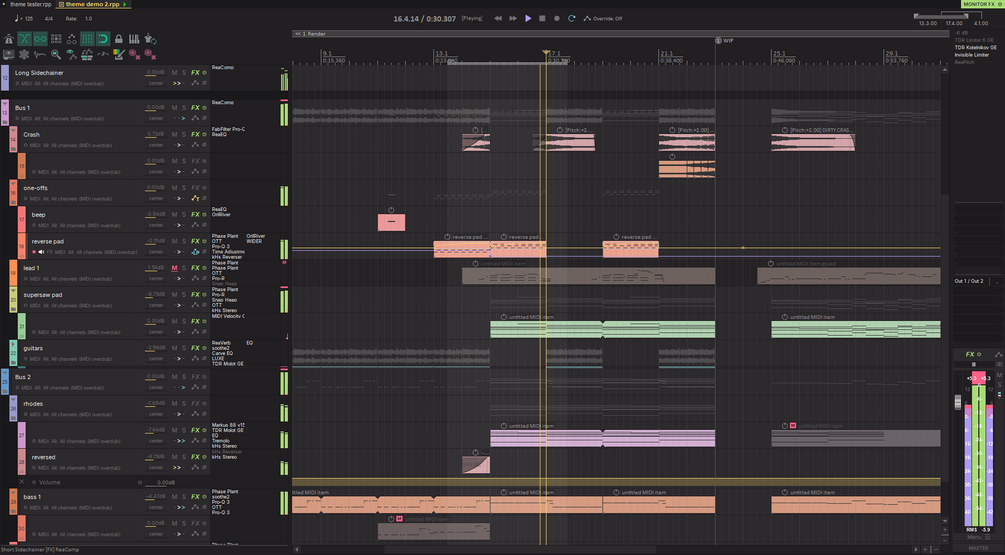Viewport: 1005px width, 555px height.
Task: Click the Record transport button
Action: click(556, 19)
